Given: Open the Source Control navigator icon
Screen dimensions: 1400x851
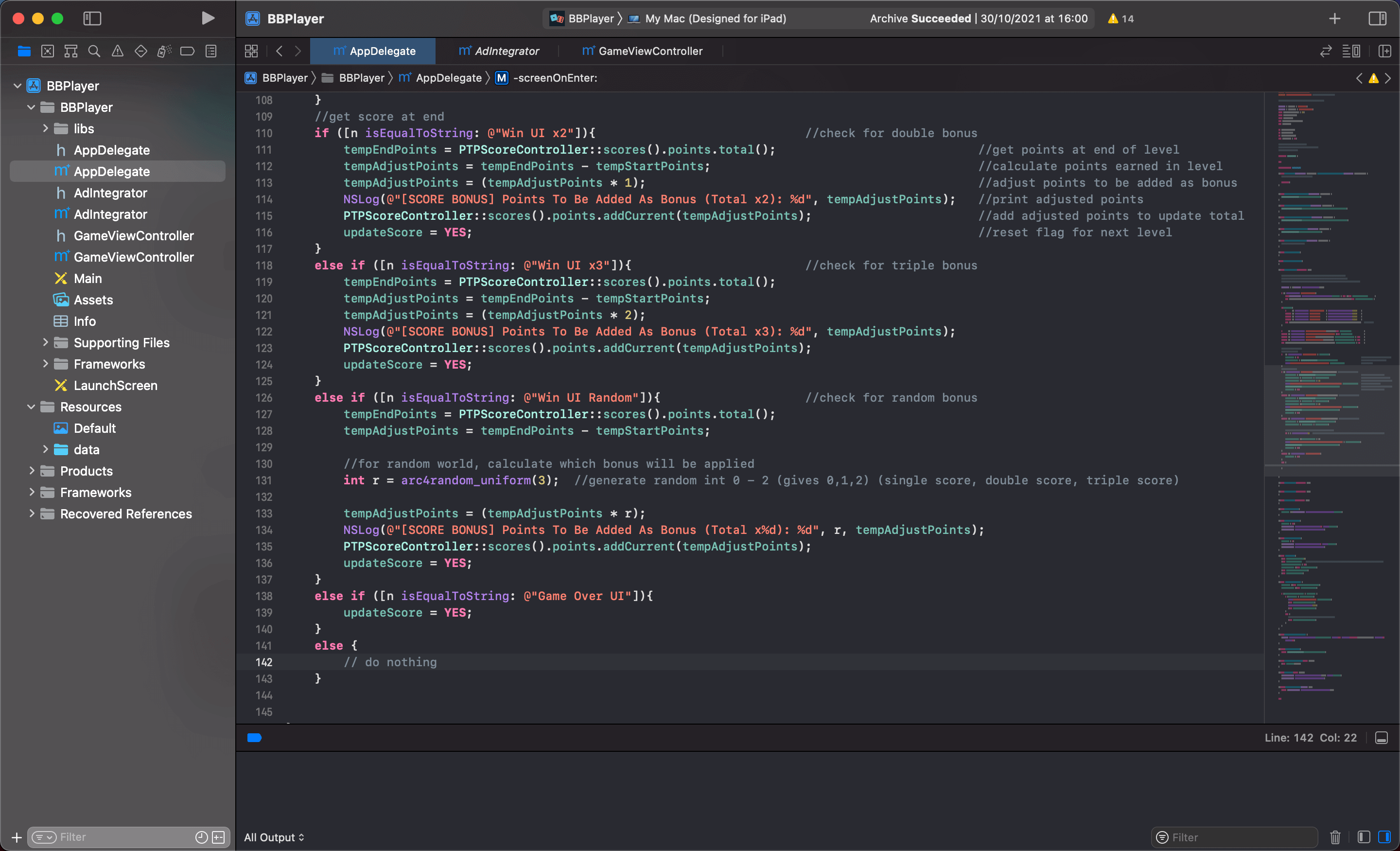Looking at the screenshot, I should coord(48,51).
